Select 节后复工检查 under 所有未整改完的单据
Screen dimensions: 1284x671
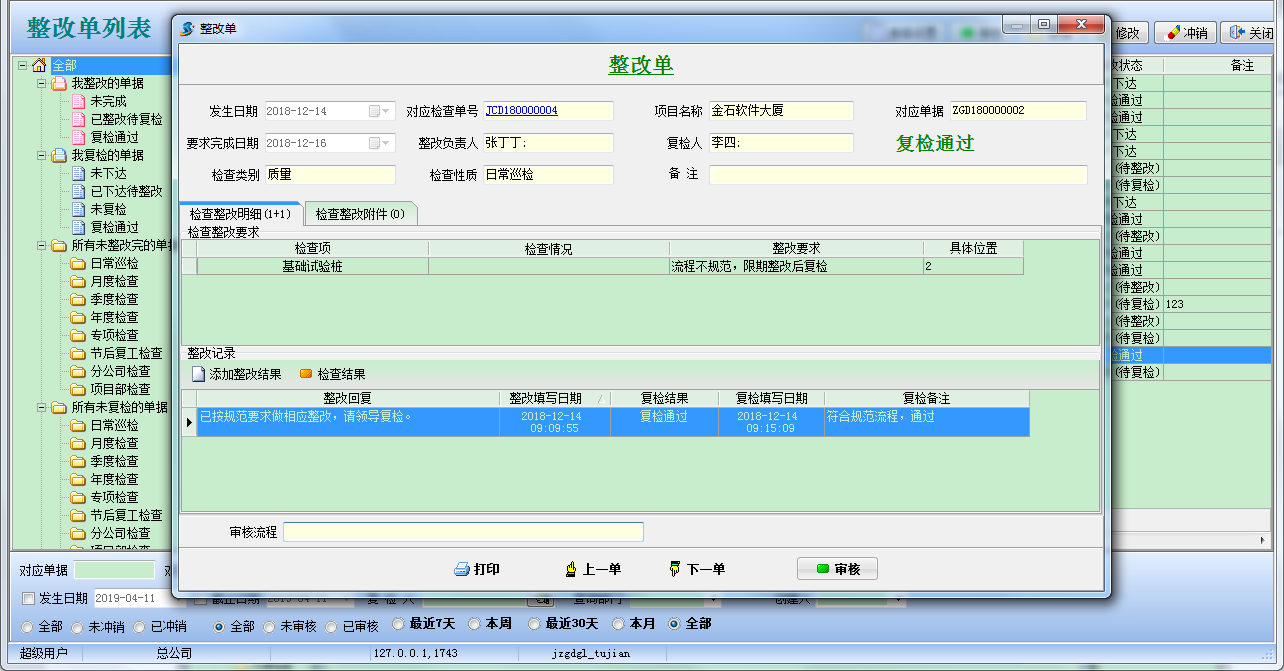click(126, 353)
